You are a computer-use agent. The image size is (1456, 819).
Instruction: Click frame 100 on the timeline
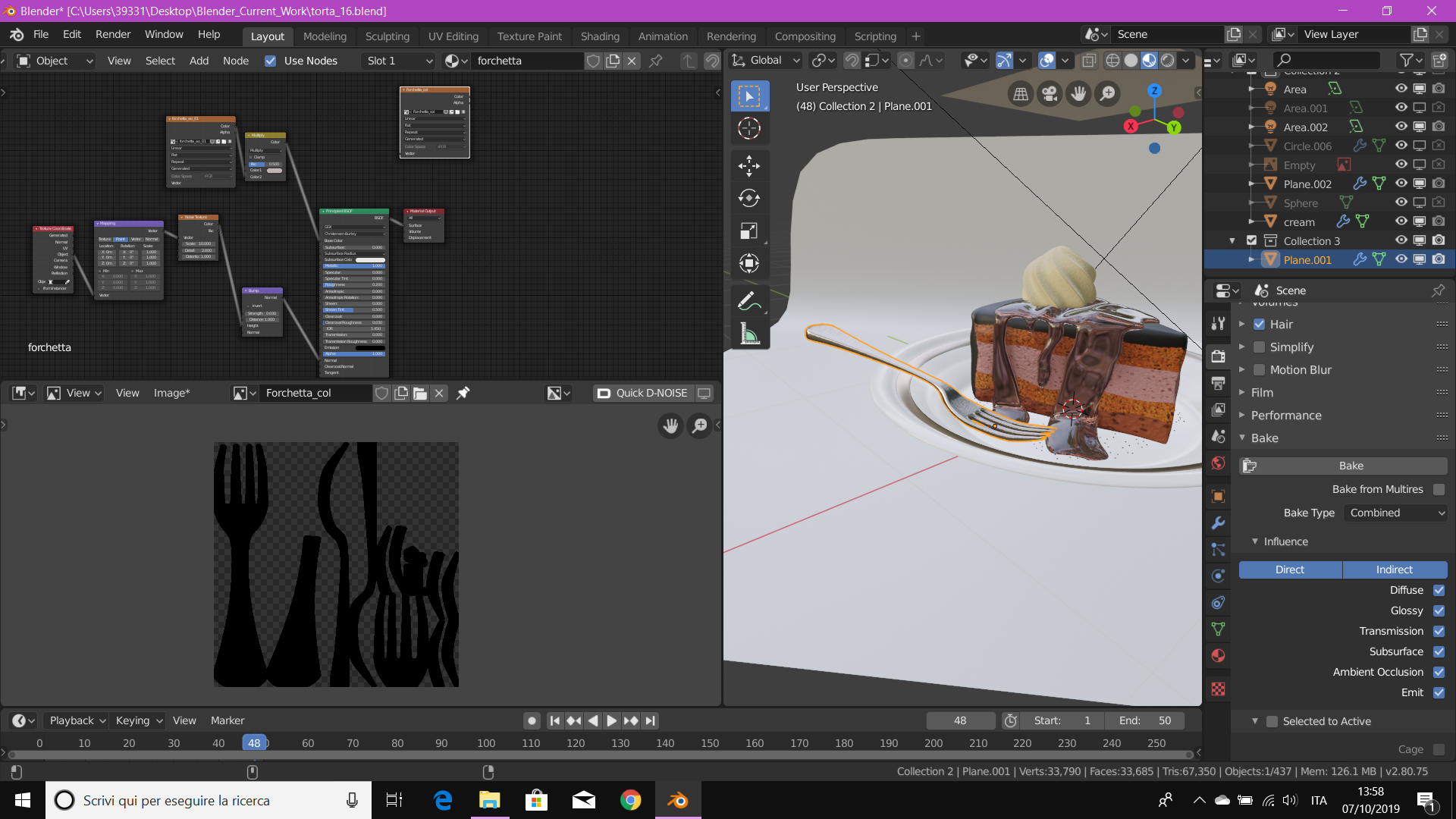click(x=486, y=743)
